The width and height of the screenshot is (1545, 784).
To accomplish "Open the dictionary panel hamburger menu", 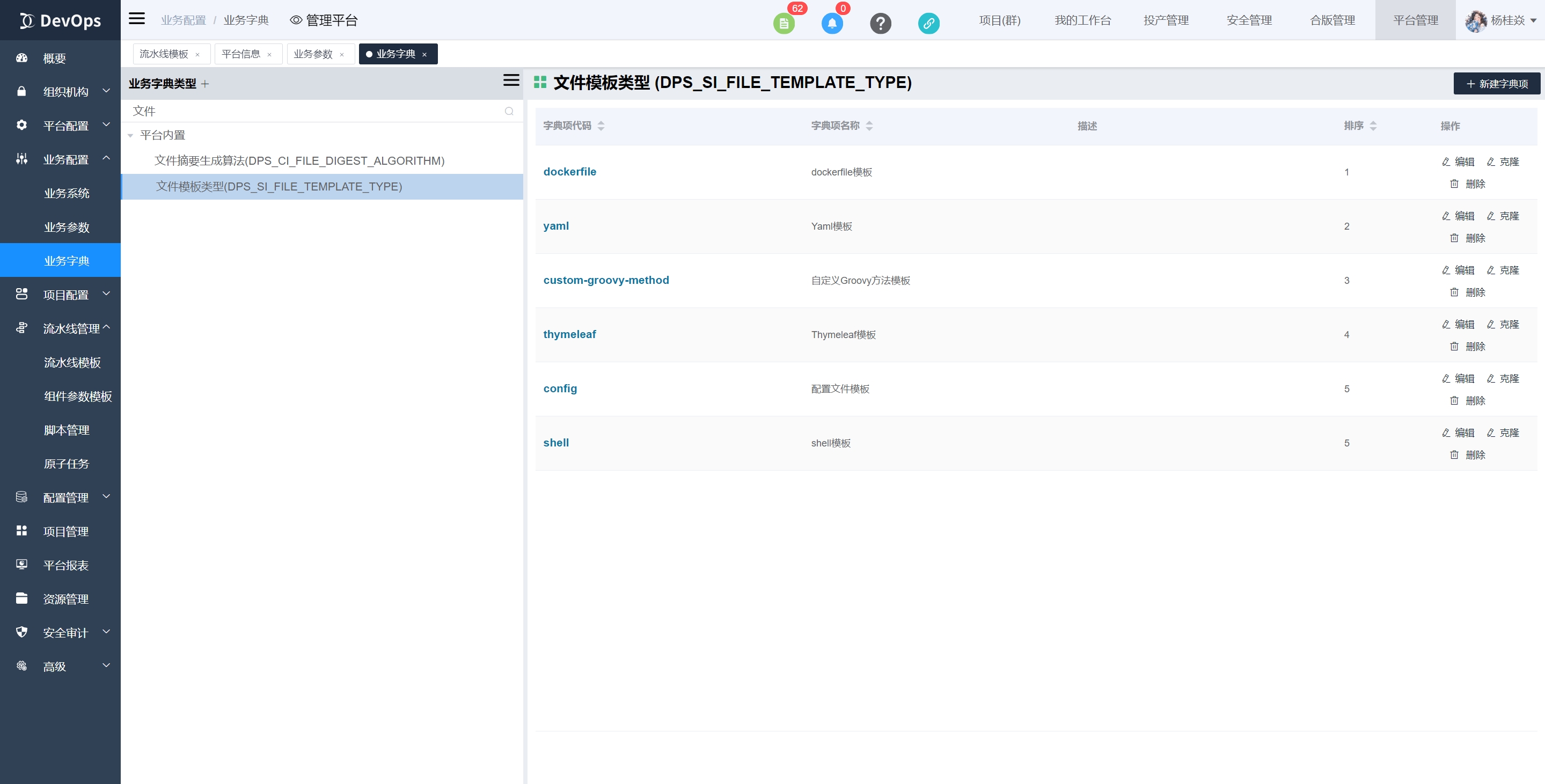I will tap(511, 80).
